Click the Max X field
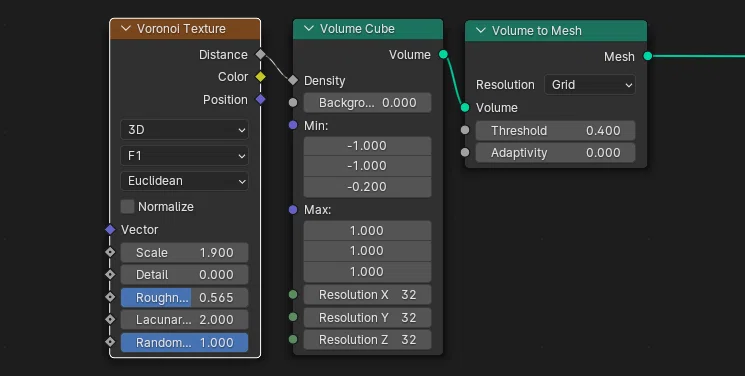The width and height of the screenshot is (745, 376). coord(367,231)
